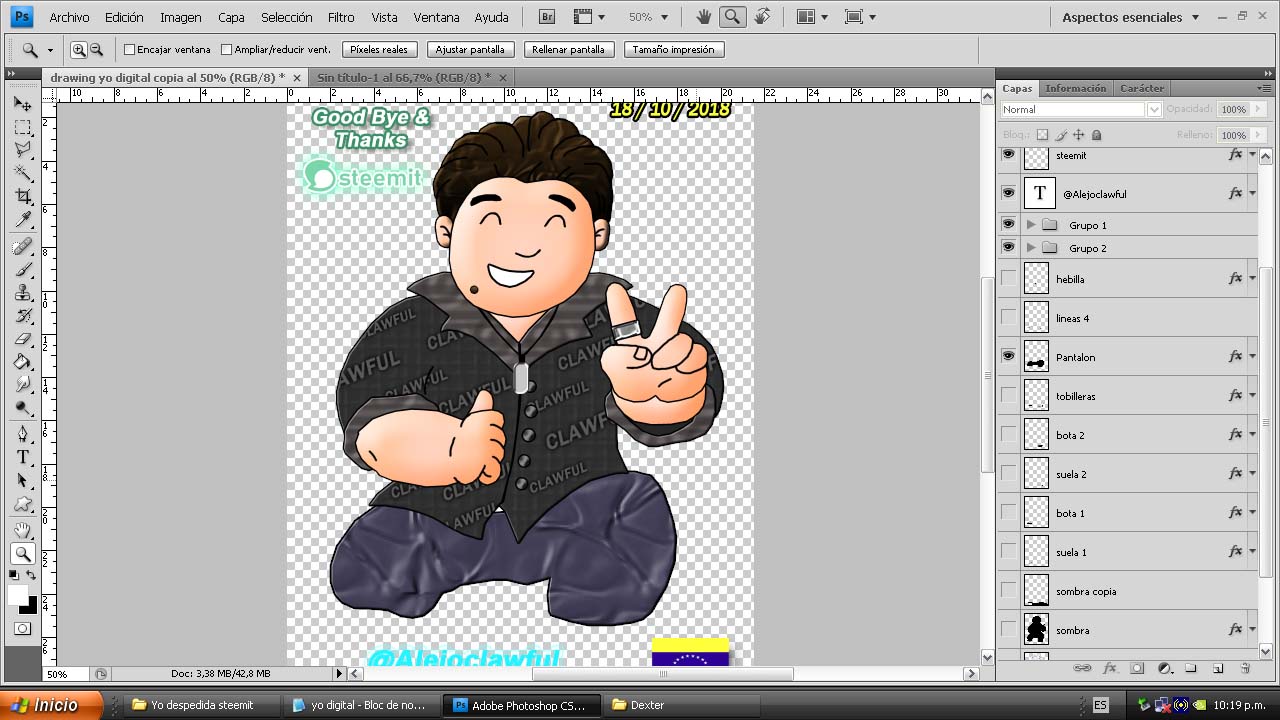The height and width of the screenshot is (720, 1280).
Task: Expand effects on the Pantalon layer
Action: click(1252, 356)
